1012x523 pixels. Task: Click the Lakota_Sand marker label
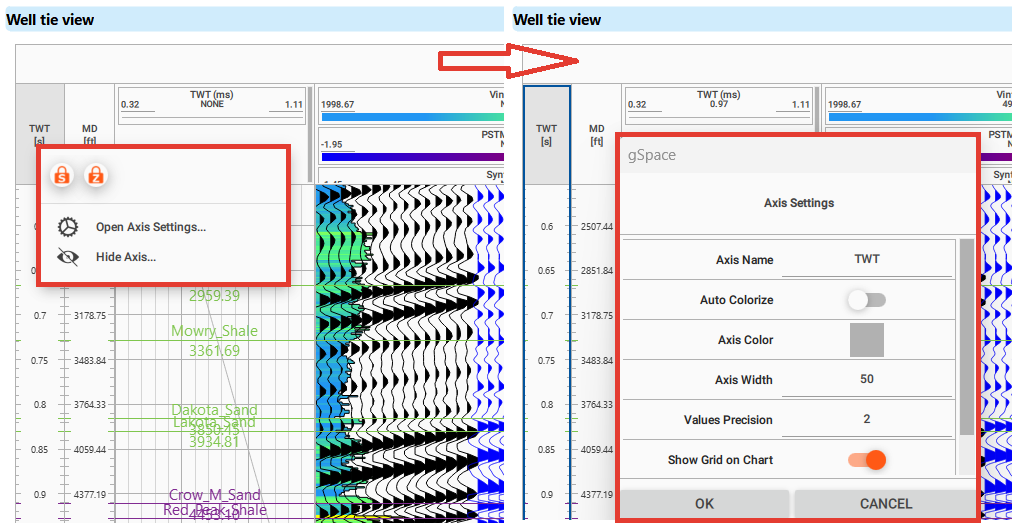214,422
